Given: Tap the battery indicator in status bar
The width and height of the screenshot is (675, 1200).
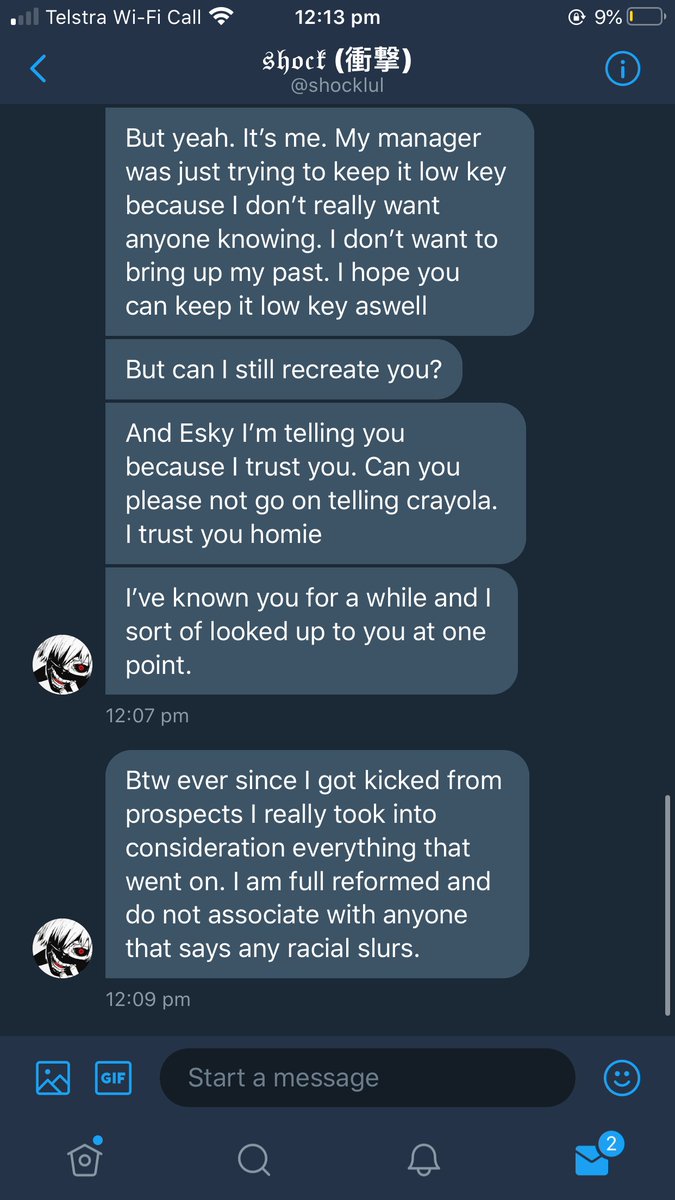Looking at the screenshot, I should [x=644, y=17].
